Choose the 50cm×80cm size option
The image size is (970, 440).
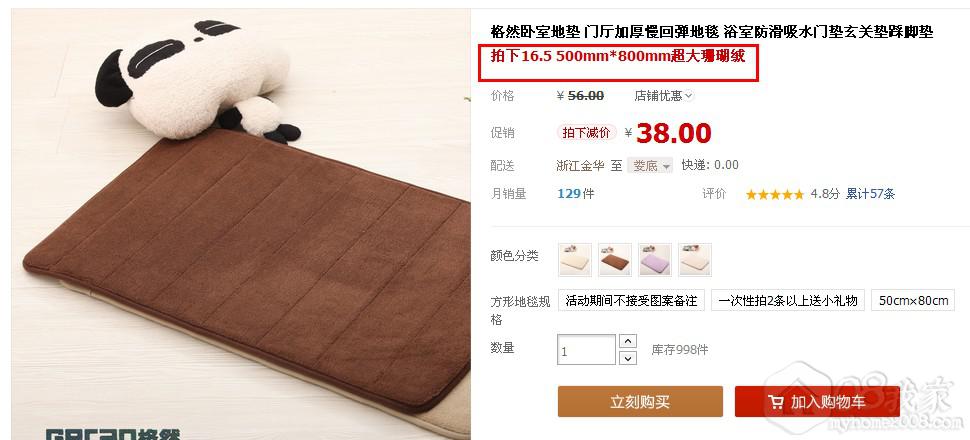[x=914, y=301]
